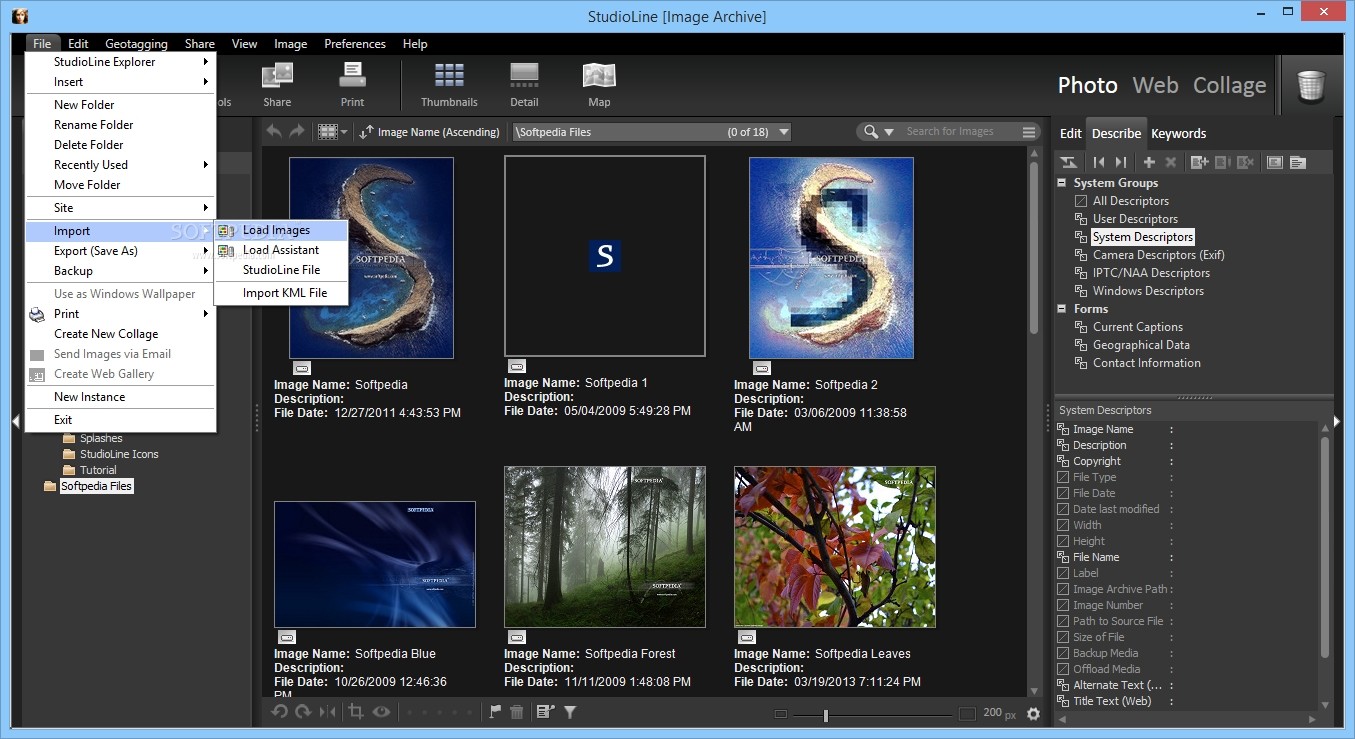This screenshot has width=1355, height=739.
Task: Click the back navigation arrow
Action: pos(274,131)
